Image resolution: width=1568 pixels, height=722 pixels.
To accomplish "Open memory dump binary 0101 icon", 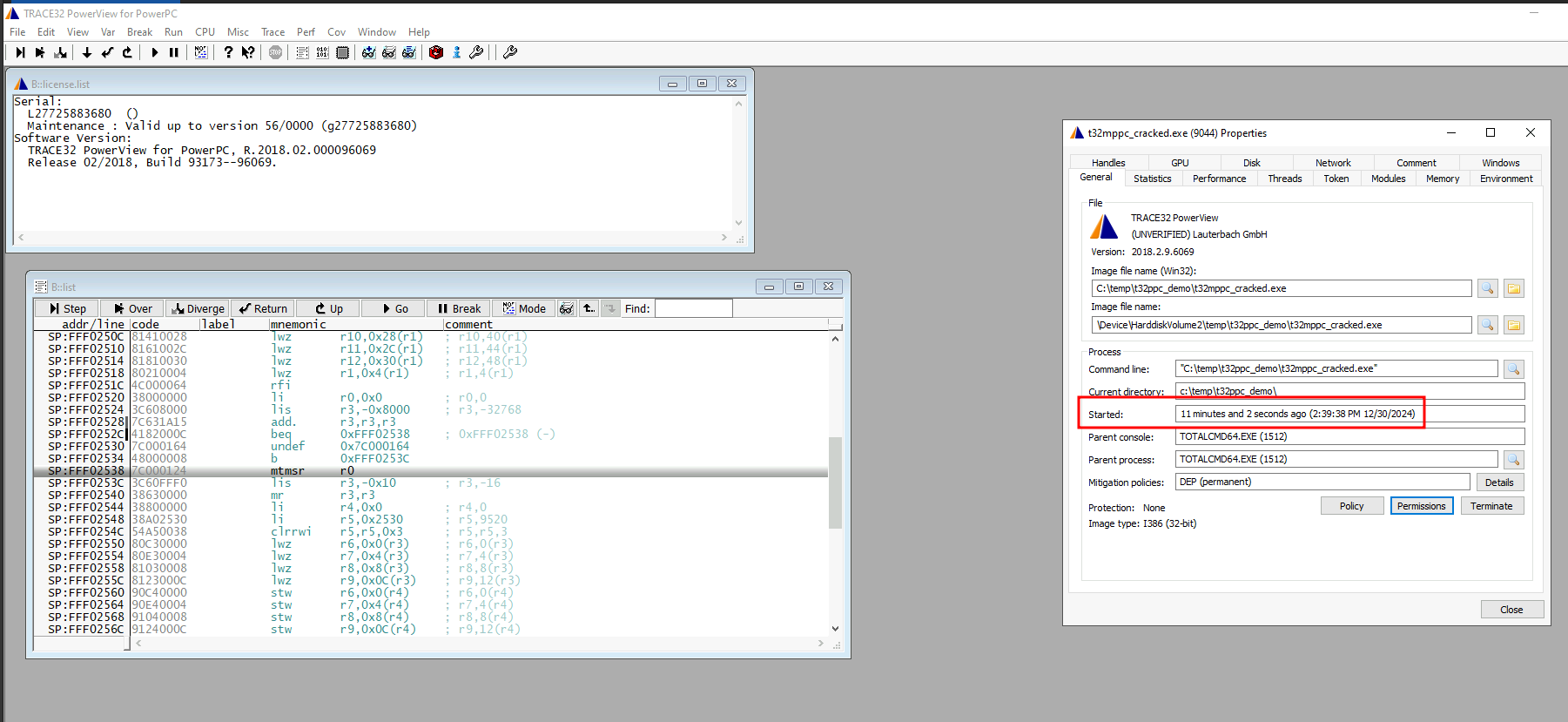I will click(x=322, y=52).
